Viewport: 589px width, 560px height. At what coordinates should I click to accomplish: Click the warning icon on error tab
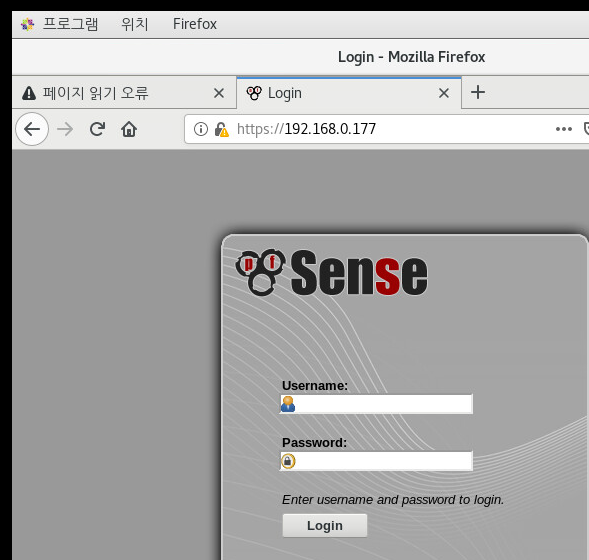coord(29,93)
